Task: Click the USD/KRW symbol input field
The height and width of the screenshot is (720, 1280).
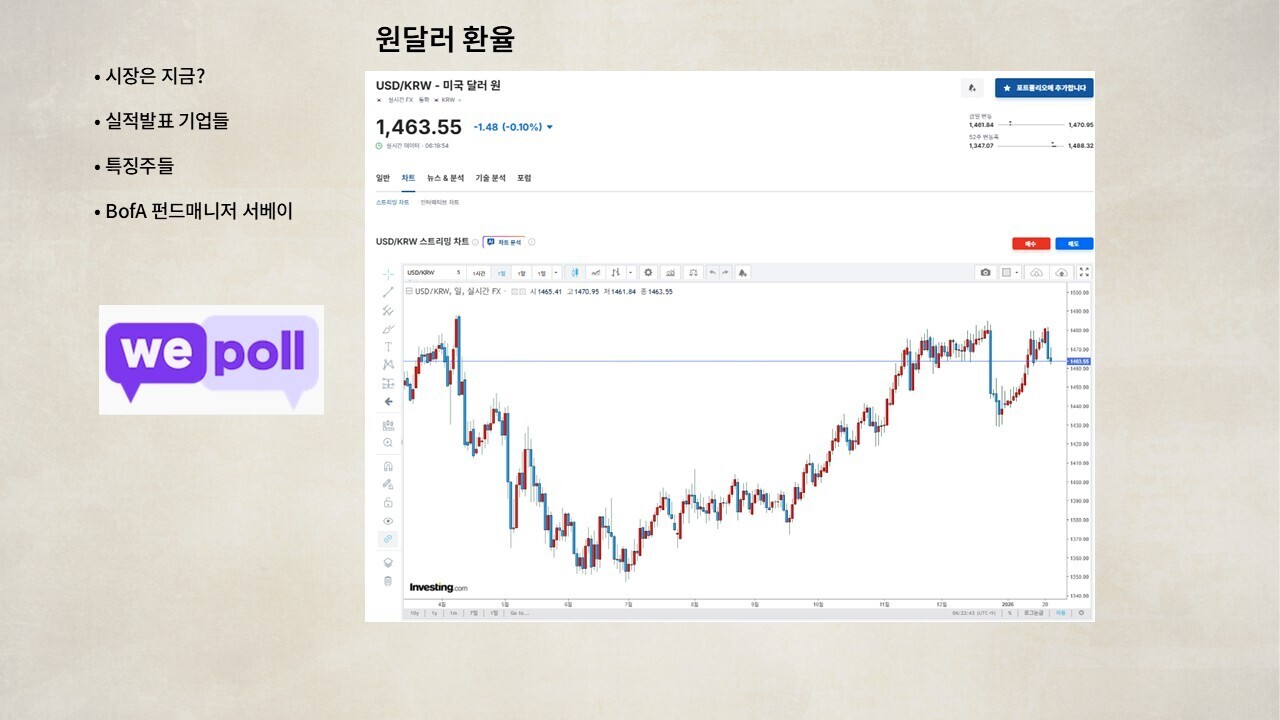Action: 430,272
